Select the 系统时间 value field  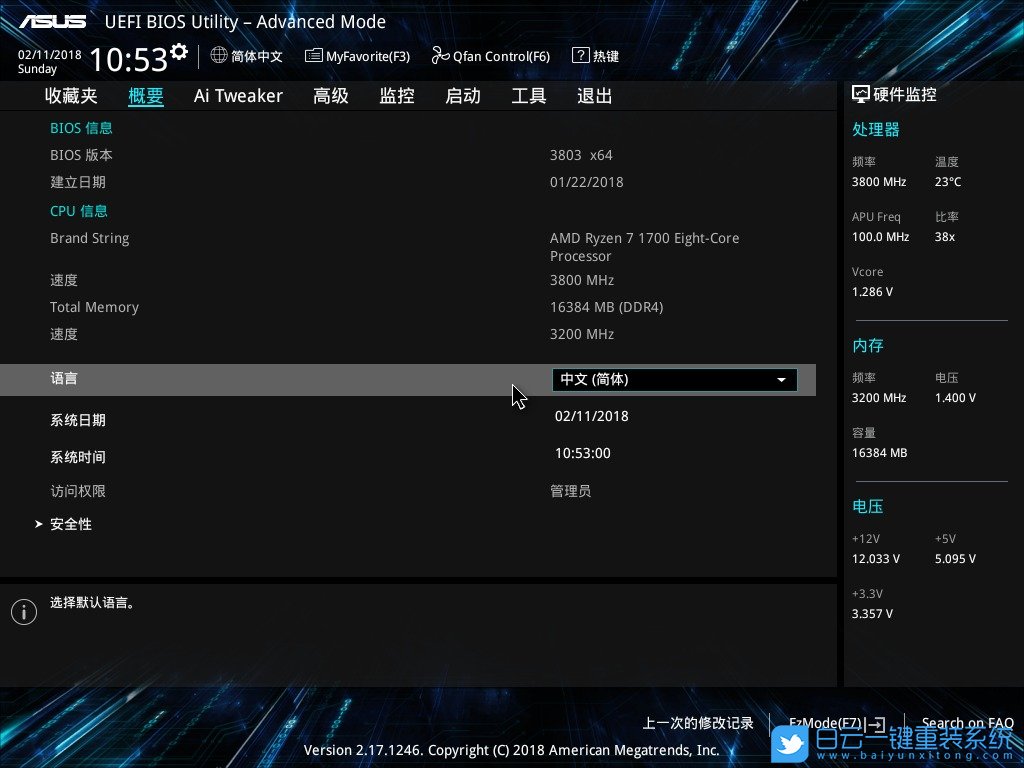(x=583, y=453)
